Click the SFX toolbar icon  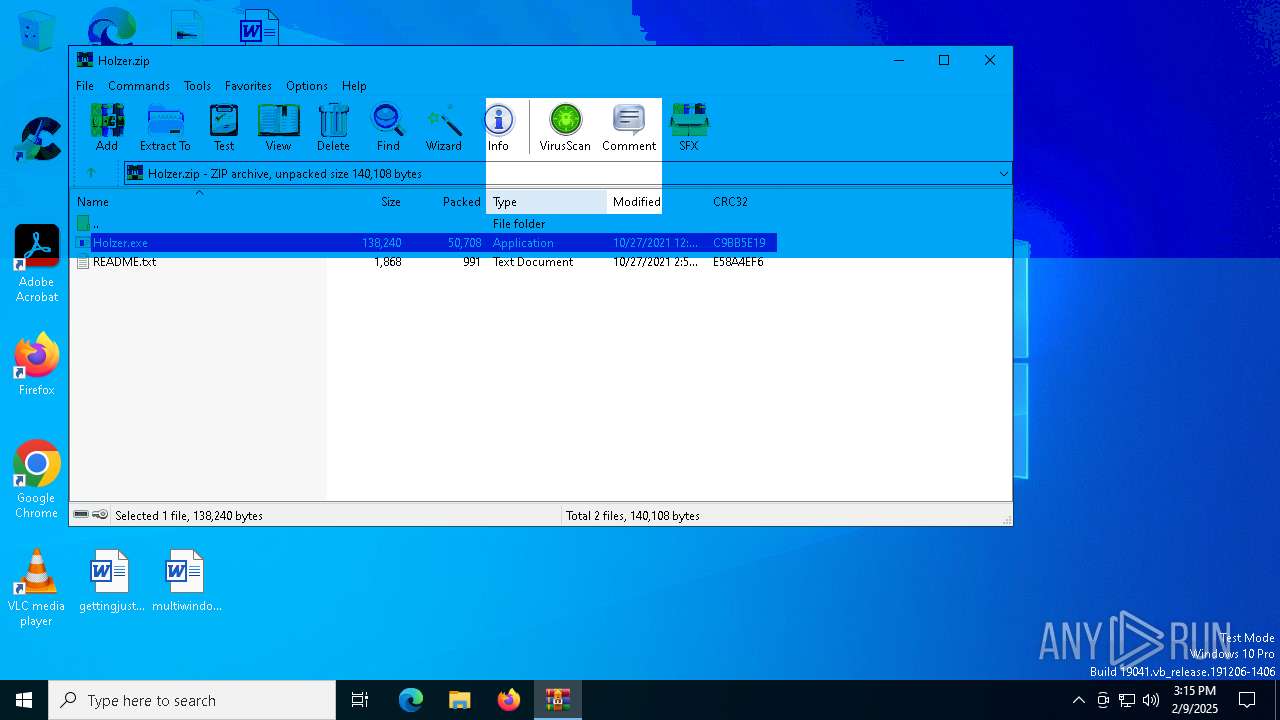pos(689,127)
